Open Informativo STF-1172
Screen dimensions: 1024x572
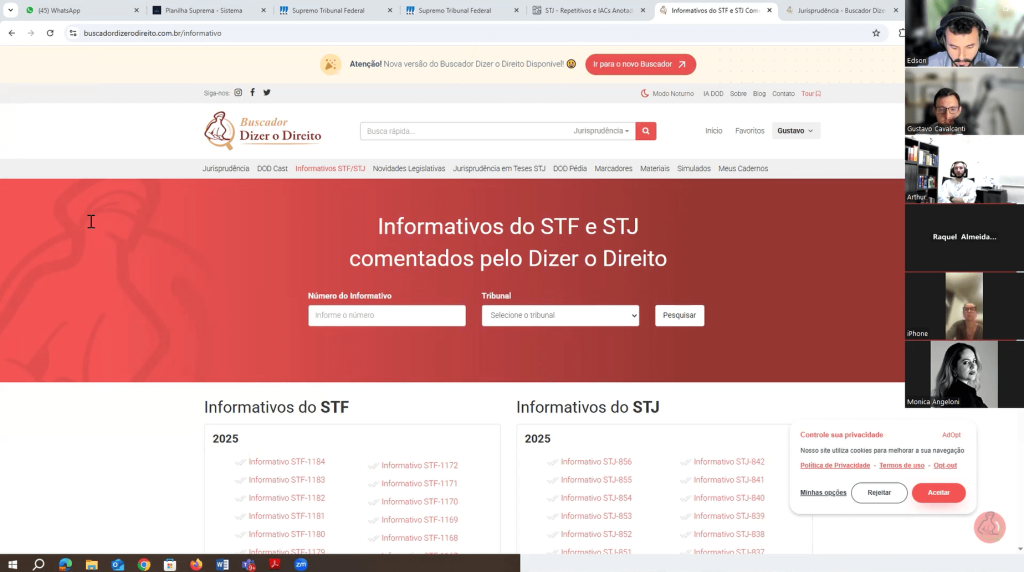pos(420,466)
